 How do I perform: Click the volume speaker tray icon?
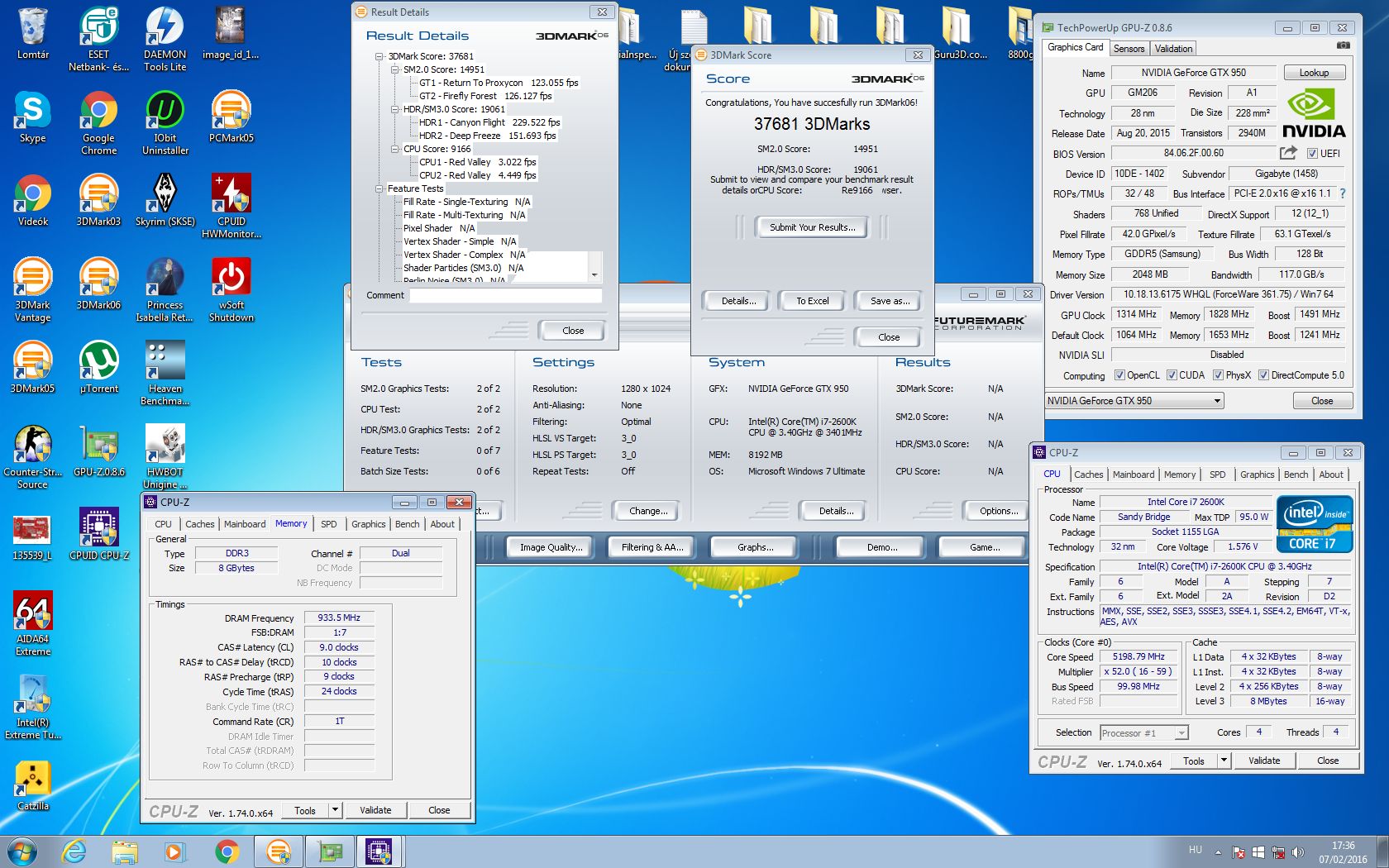(1297, 851)
